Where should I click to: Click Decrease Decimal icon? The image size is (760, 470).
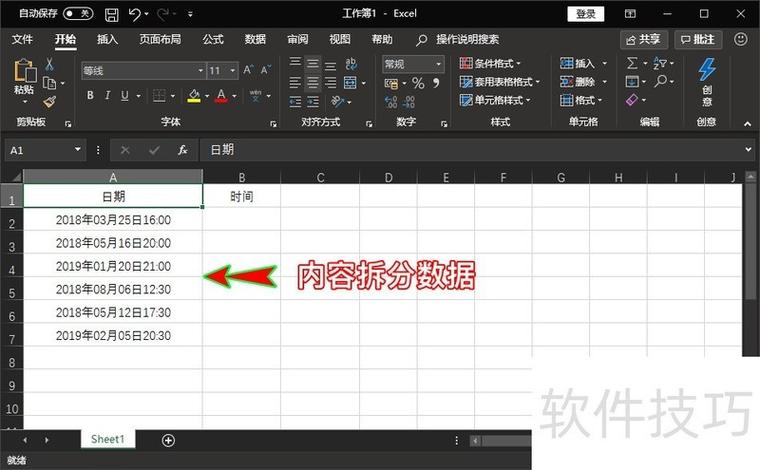(x=409, y=102)
